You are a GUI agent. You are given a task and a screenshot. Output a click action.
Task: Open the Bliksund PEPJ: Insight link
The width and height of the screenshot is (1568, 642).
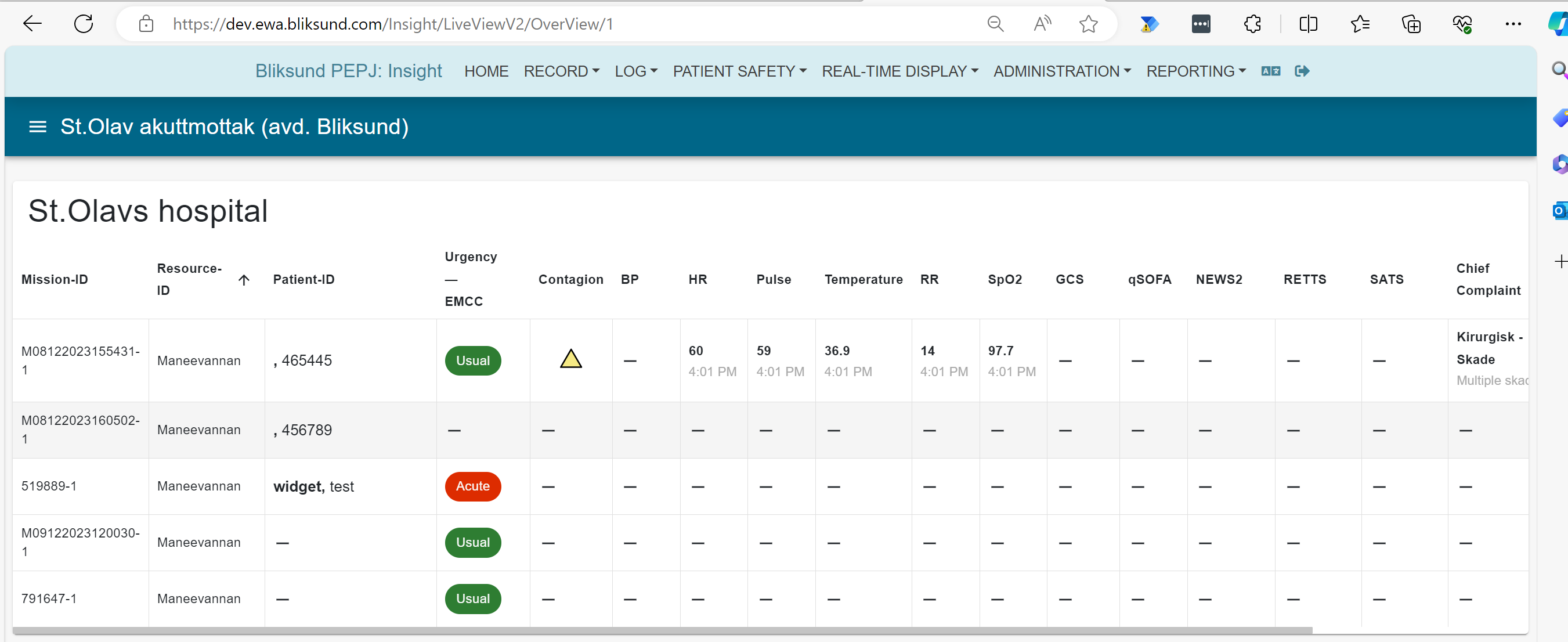[348, 71]
